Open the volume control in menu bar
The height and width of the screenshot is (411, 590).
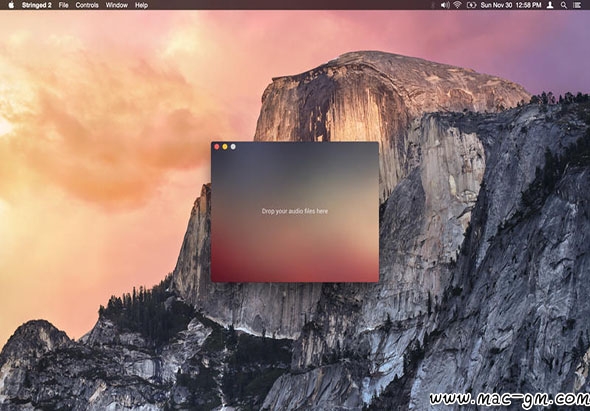pyautogui.click(x=445, y=5)
